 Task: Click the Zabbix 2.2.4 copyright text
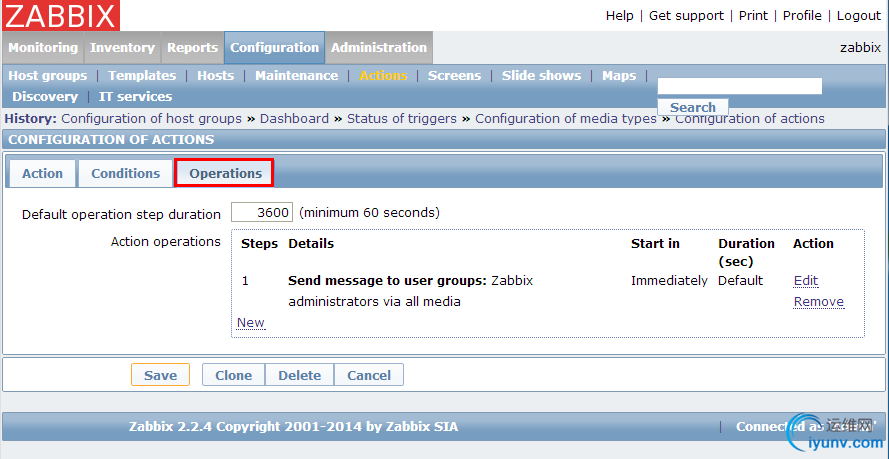pyautogui.click(x=294, y=427)
